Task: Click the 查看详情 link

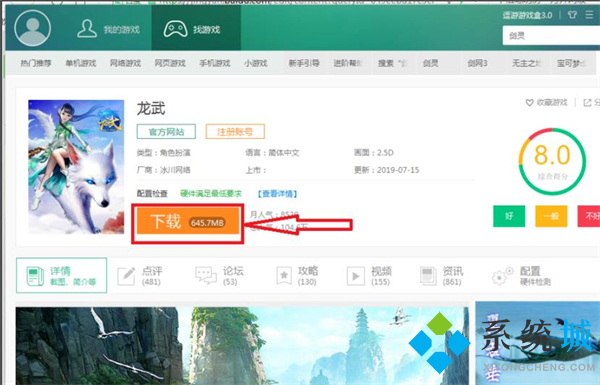Action: [x=277, y=194]
